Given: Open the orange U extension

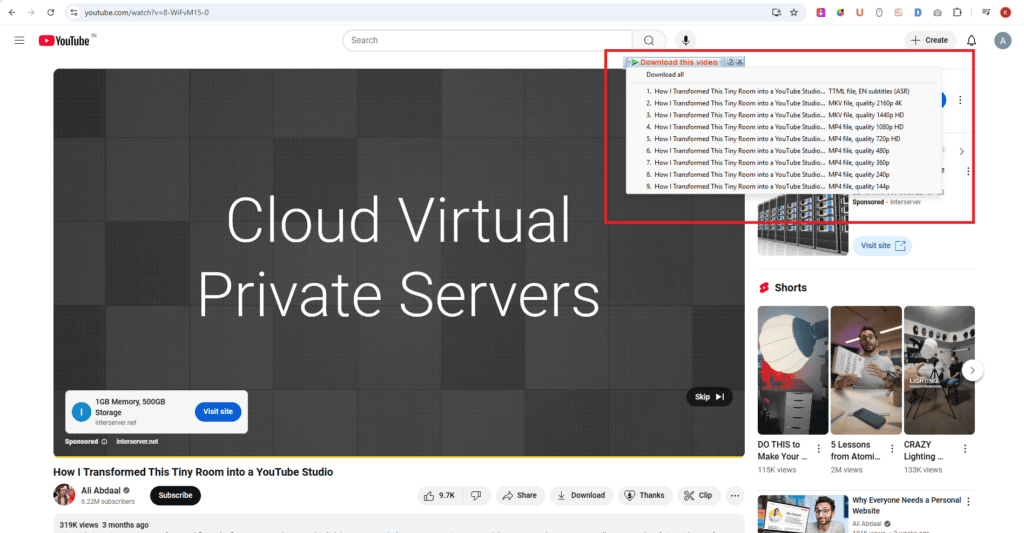Looking at the screenshot, I should click(x=859, y=12).
